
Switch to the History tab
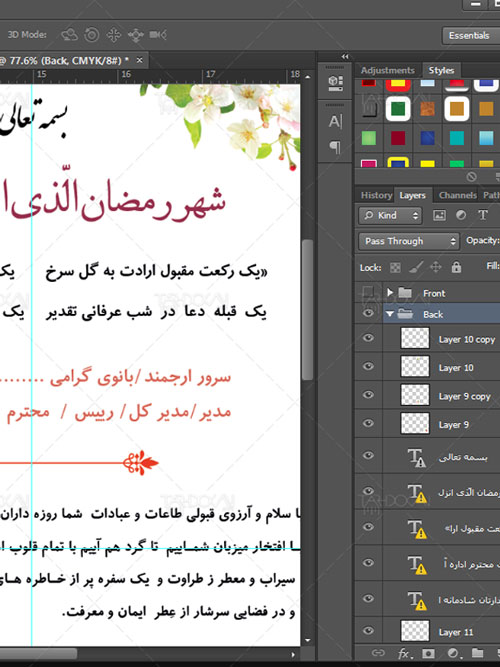point(376,195)
